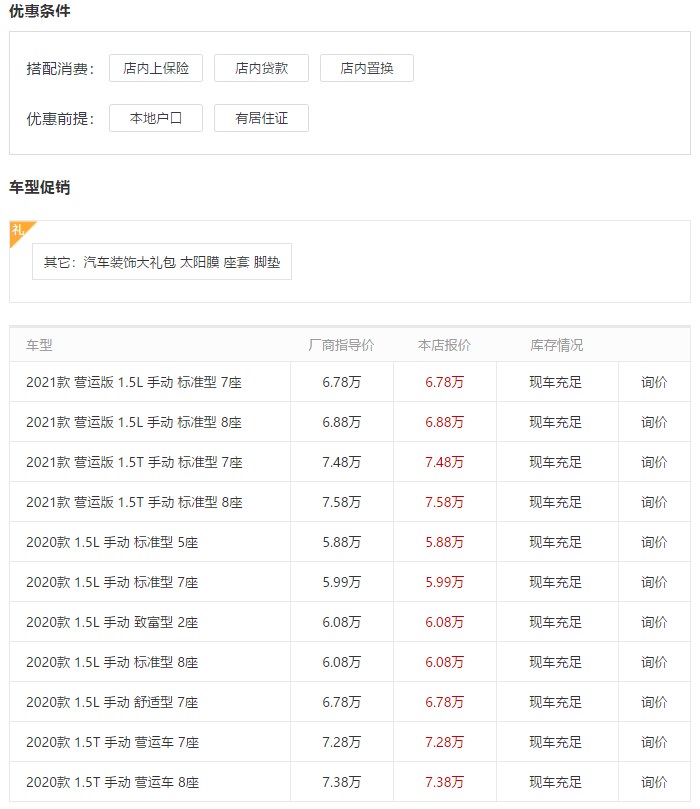
Task: Open the 2020款 1.5L 手动 标准型 7座 model
Action: (x=112, y=583)
